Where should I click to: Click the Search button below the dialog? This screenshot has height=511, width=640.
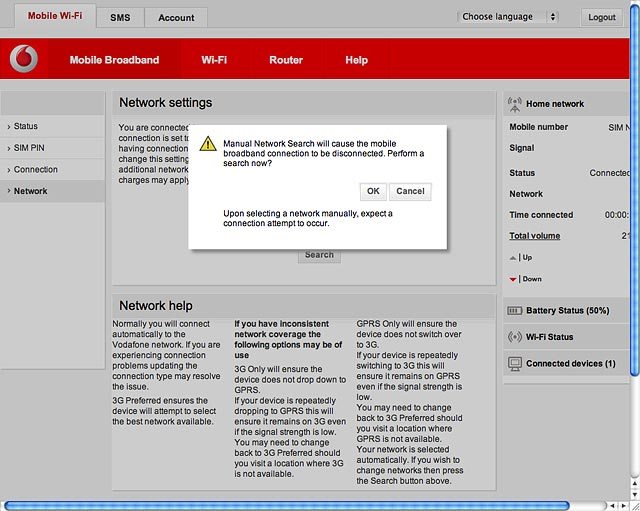click(x=319, y=256)
